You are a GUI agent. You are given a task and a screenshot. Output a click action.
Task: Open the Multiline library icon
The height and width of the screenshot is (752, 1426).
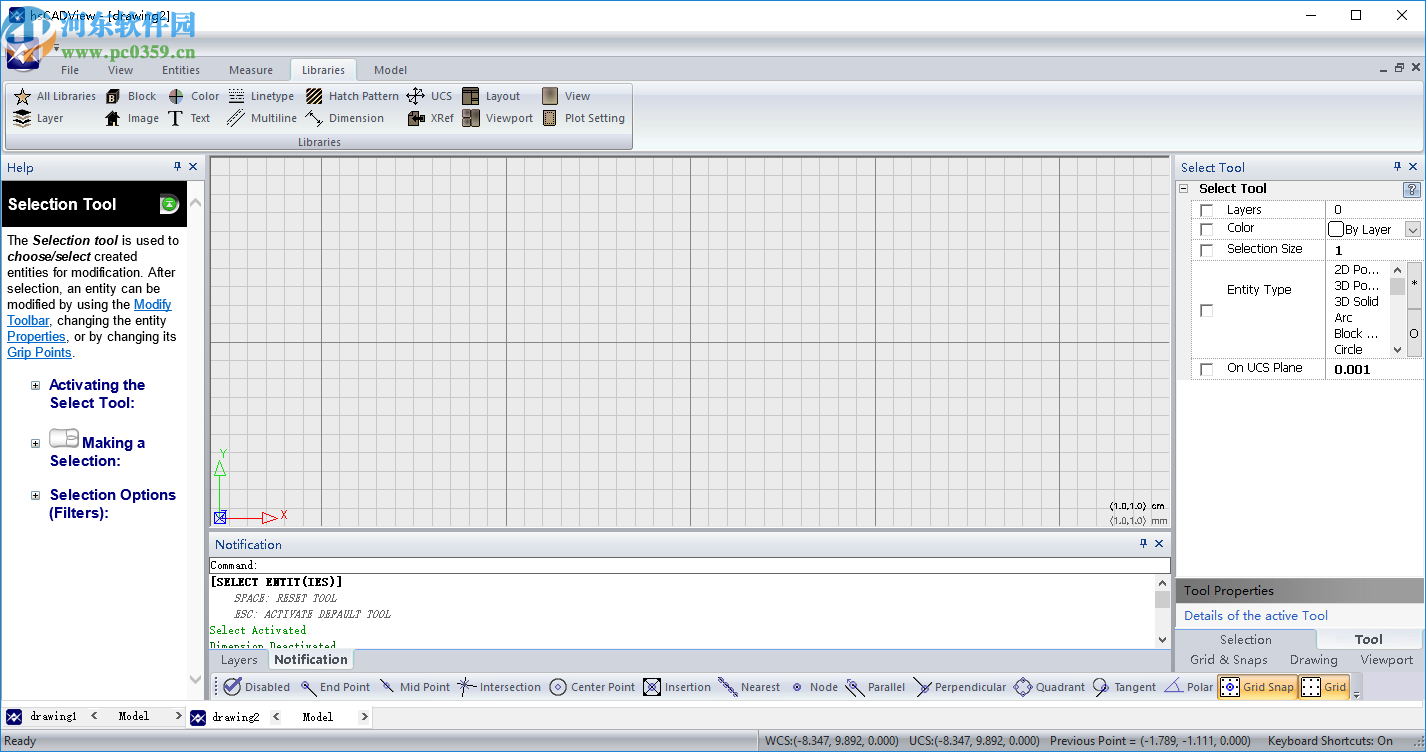[236, 118]
